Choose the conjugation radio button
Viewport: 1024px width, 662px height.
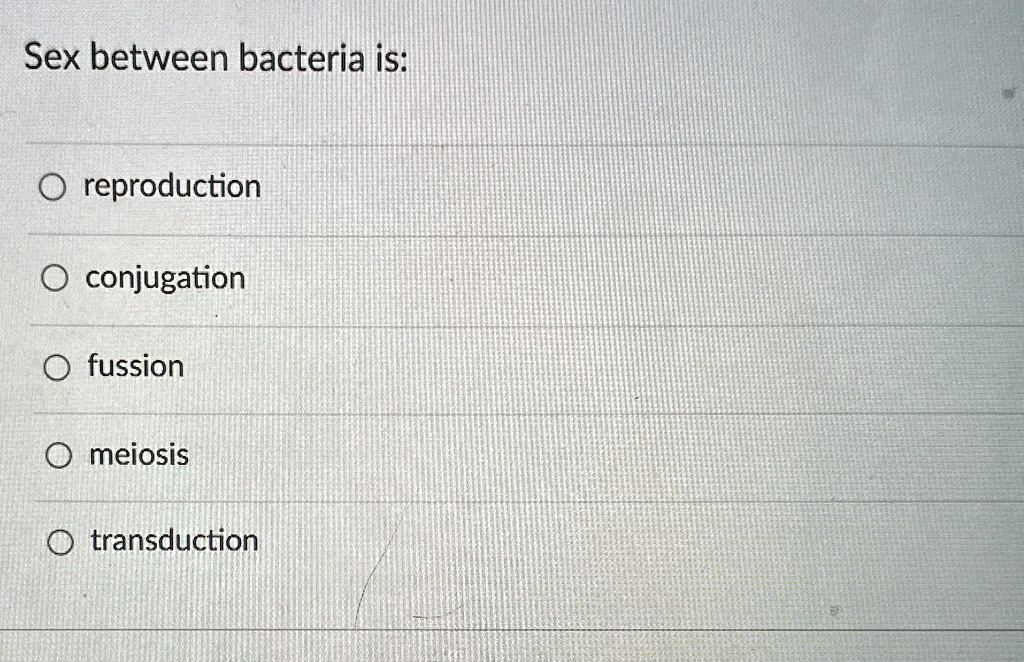click(x=55, y=278)
